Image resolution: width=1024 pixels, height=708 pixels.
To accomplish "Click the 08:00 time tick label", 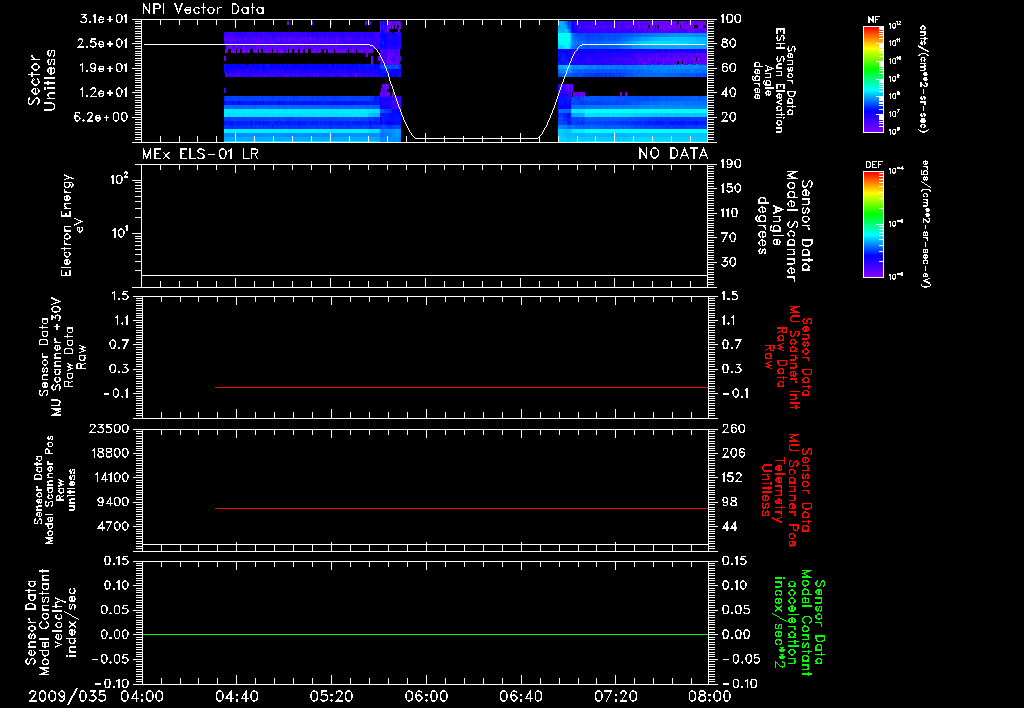I will (710, 696).
